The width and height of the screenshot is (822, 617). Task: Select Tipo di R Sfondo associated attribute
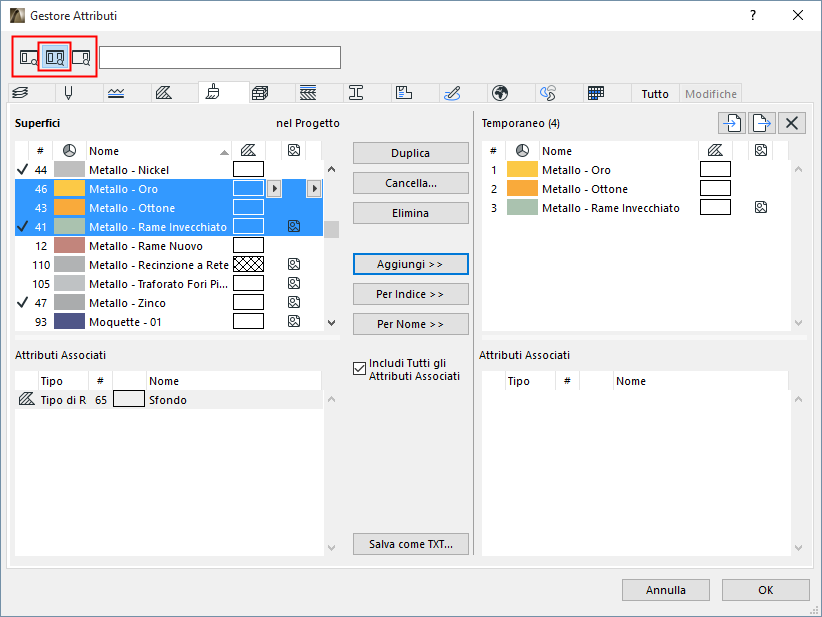click(169, 400)
